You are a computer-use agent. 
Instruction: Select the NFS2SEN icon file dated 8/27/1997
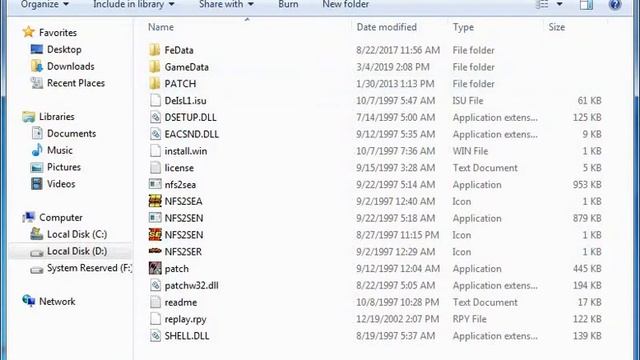click(155, 235)
